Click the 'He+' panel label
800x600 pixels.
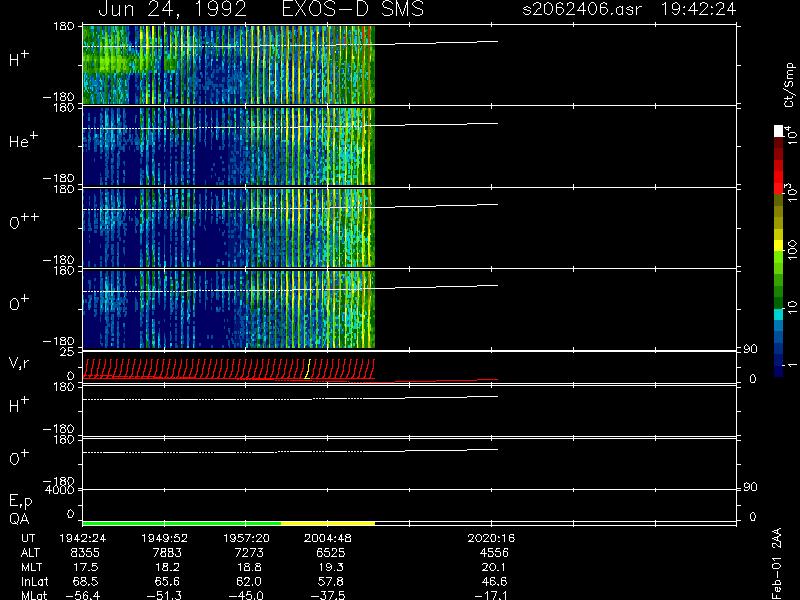click(x=23, y=140)
